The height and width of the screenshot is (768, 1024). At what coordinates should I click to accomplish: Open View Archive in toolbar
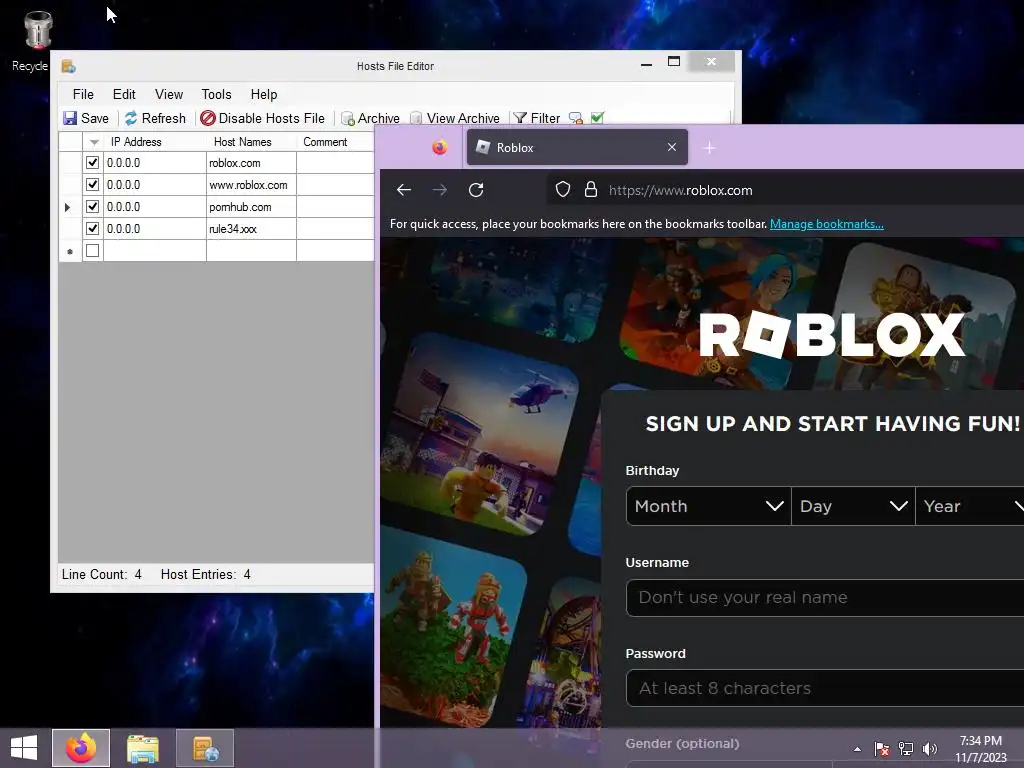click(455, 118)
